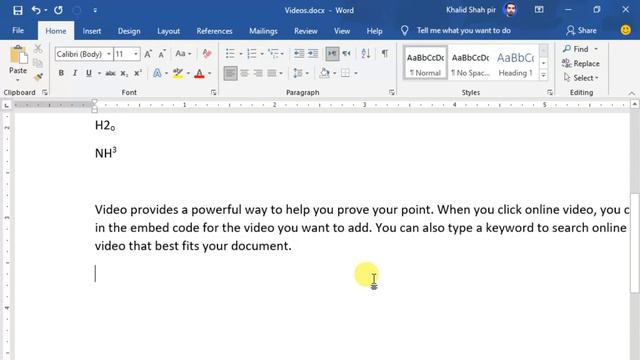640x360 pixels.
Task: Decrease font size with the small A icon
Action: click(x=162, y=54)
